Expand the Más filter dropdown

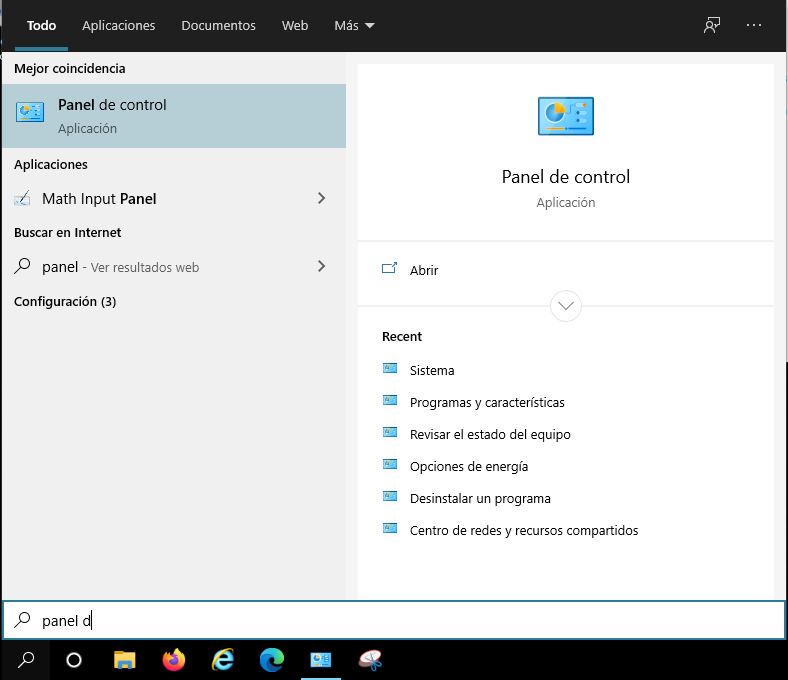[354, 26]
